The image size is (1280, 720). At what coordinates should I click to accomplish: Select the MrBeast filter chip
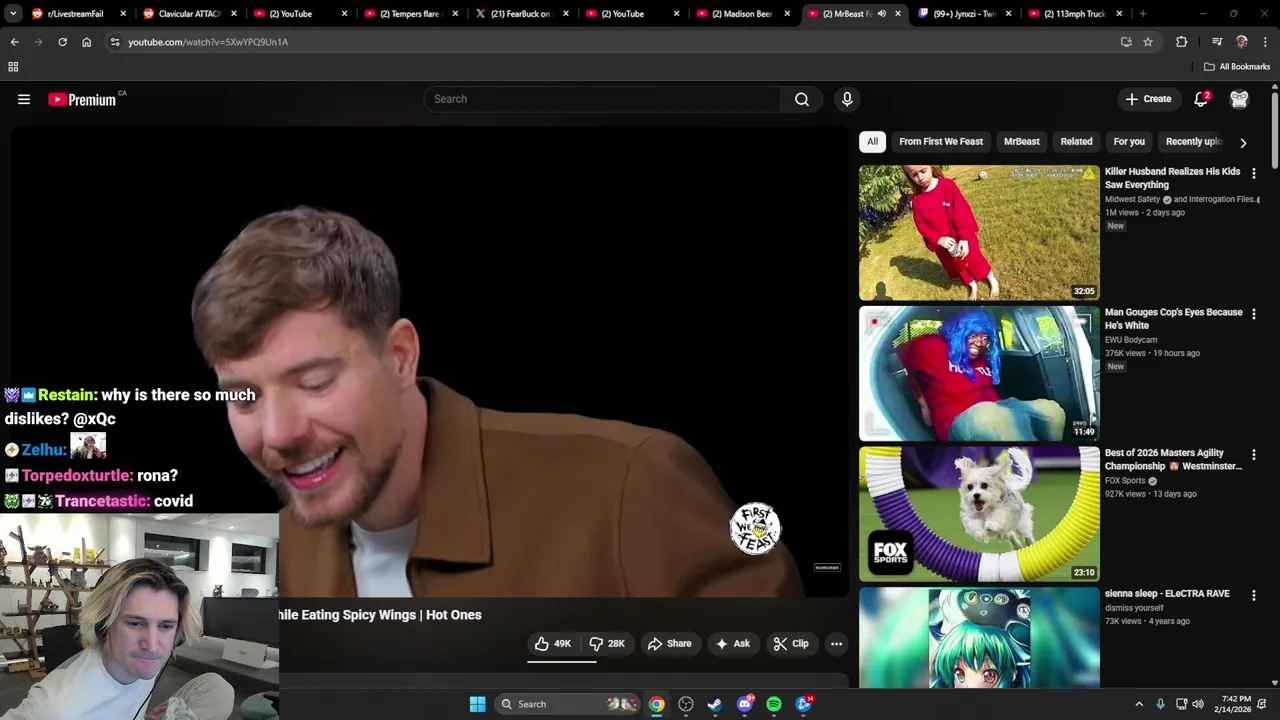tap(1022, 142)
